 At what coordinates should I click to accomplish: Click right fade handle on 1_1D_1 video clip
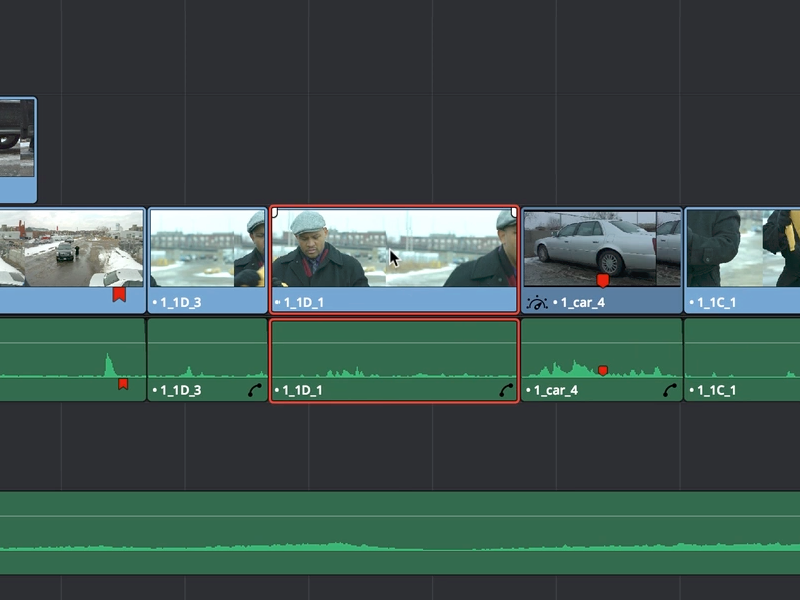514,212
